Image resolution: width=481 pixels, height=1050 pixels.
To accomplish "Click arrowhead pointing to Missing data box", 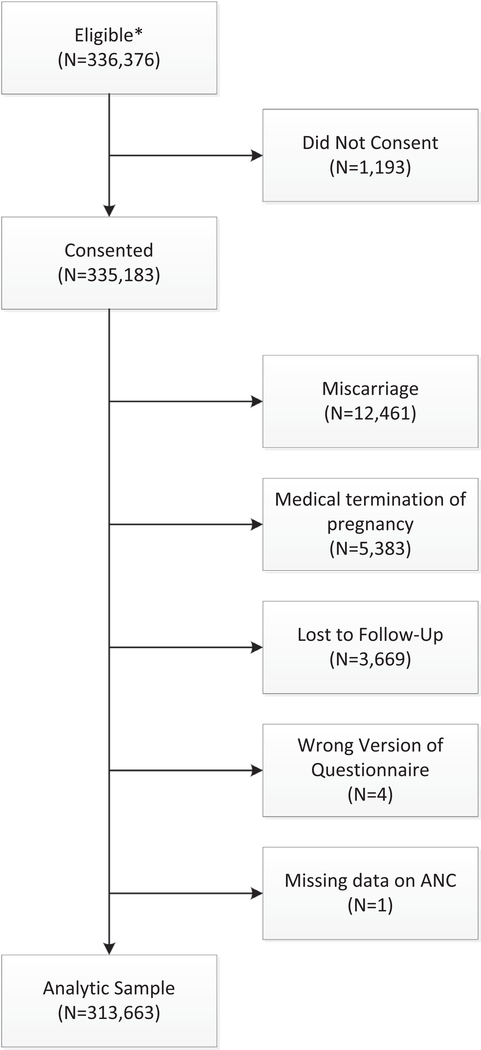I will [x=257, y=893].
